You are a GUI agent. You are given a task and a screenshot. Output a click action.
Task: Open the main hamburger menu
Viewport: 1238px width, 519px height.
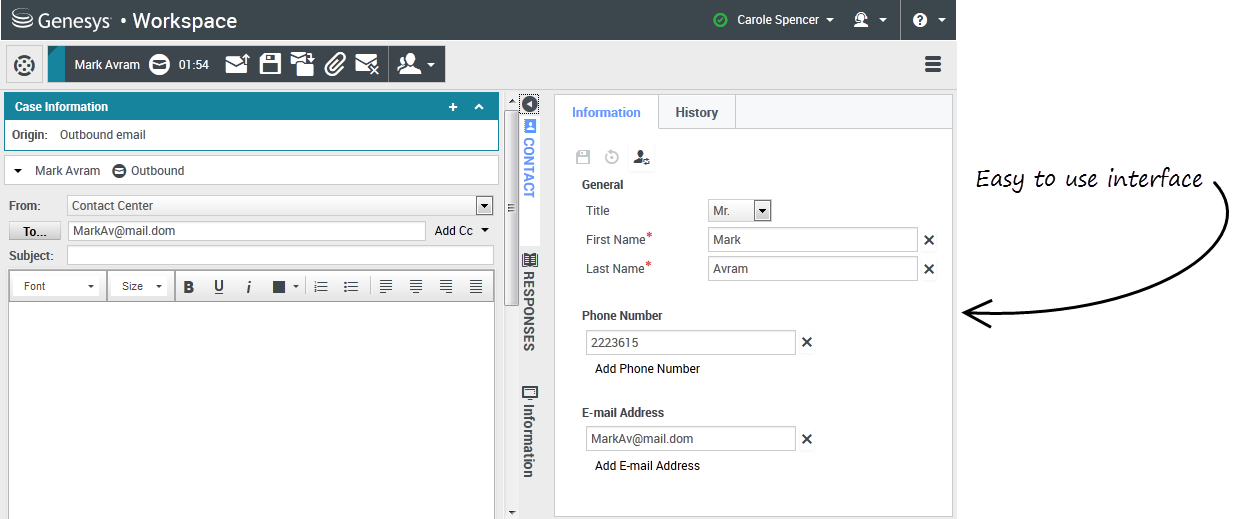[x=933, y=64]
